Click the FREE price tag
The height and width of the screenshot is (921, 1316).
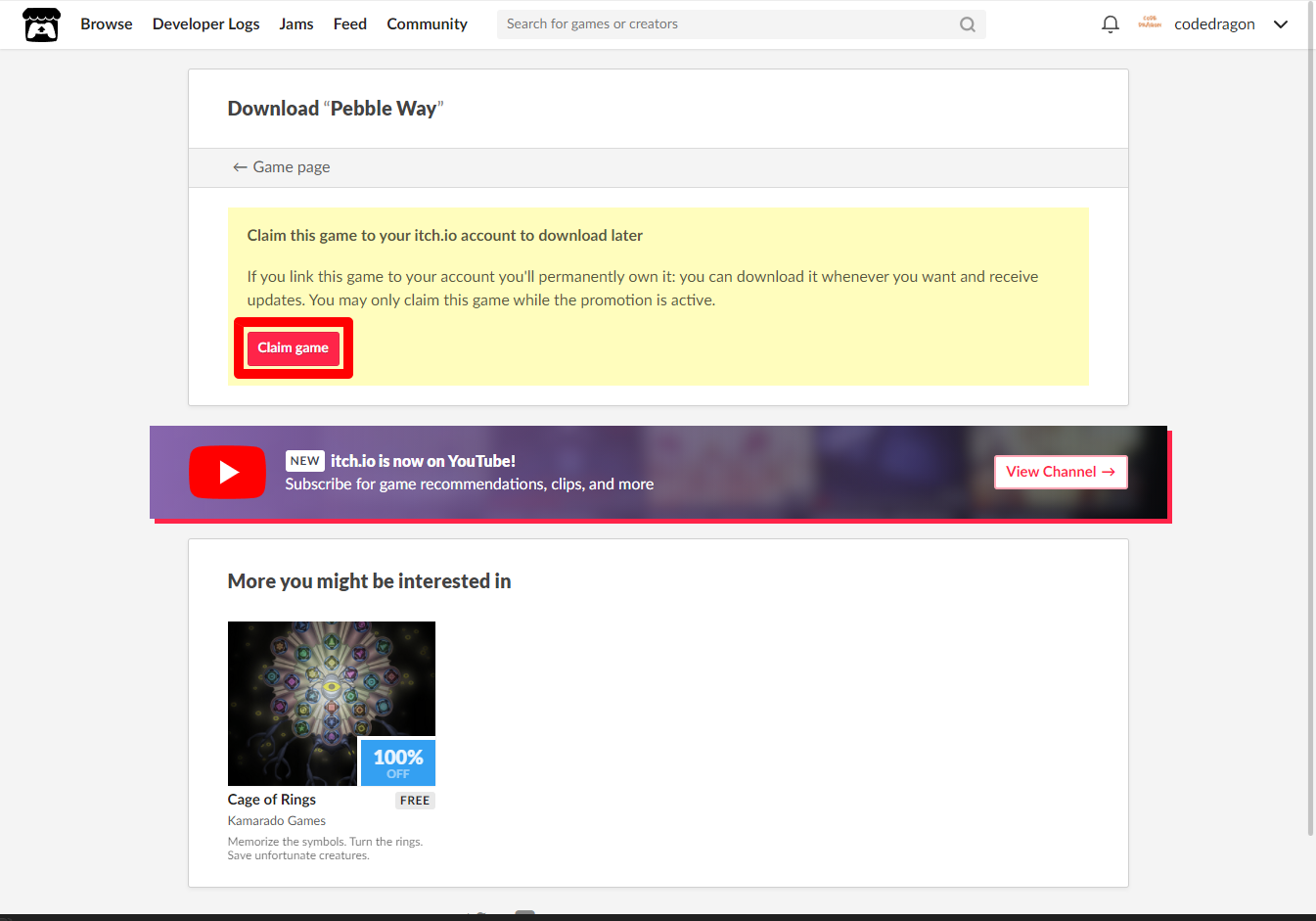(415, 801)
